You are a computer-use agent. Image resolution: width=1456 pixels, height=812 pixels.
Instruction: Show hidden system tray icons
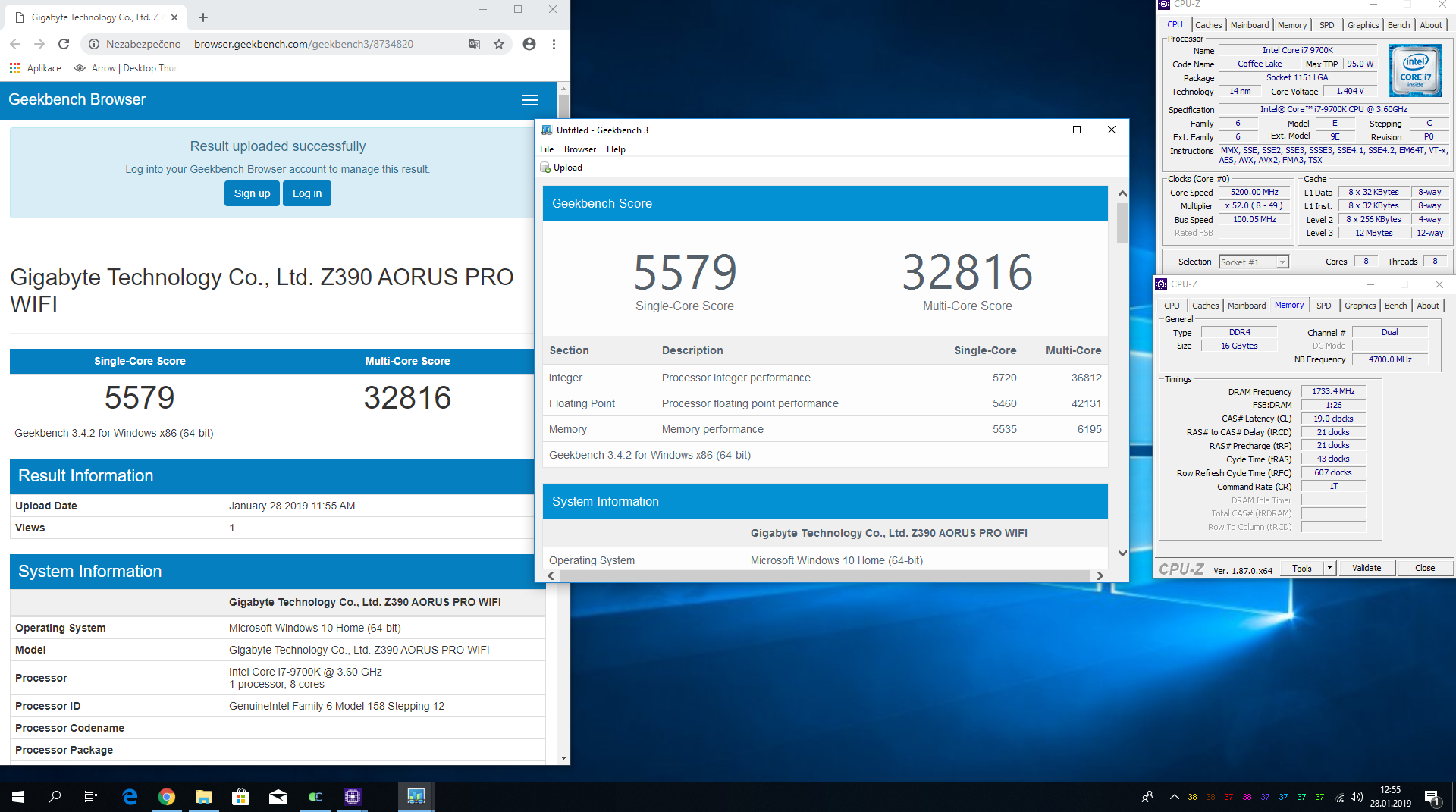(x=1174, y=797)
